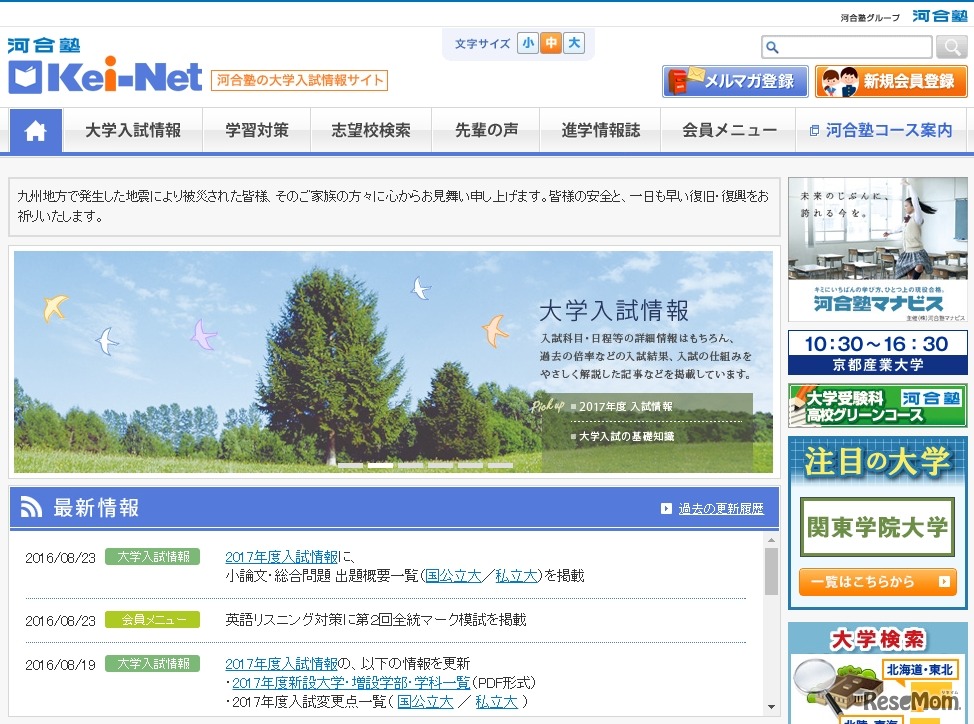The height and width of the screenshot is (724, 974).
Task: Open the 先輩の声 section
Action: pos(485,130)
